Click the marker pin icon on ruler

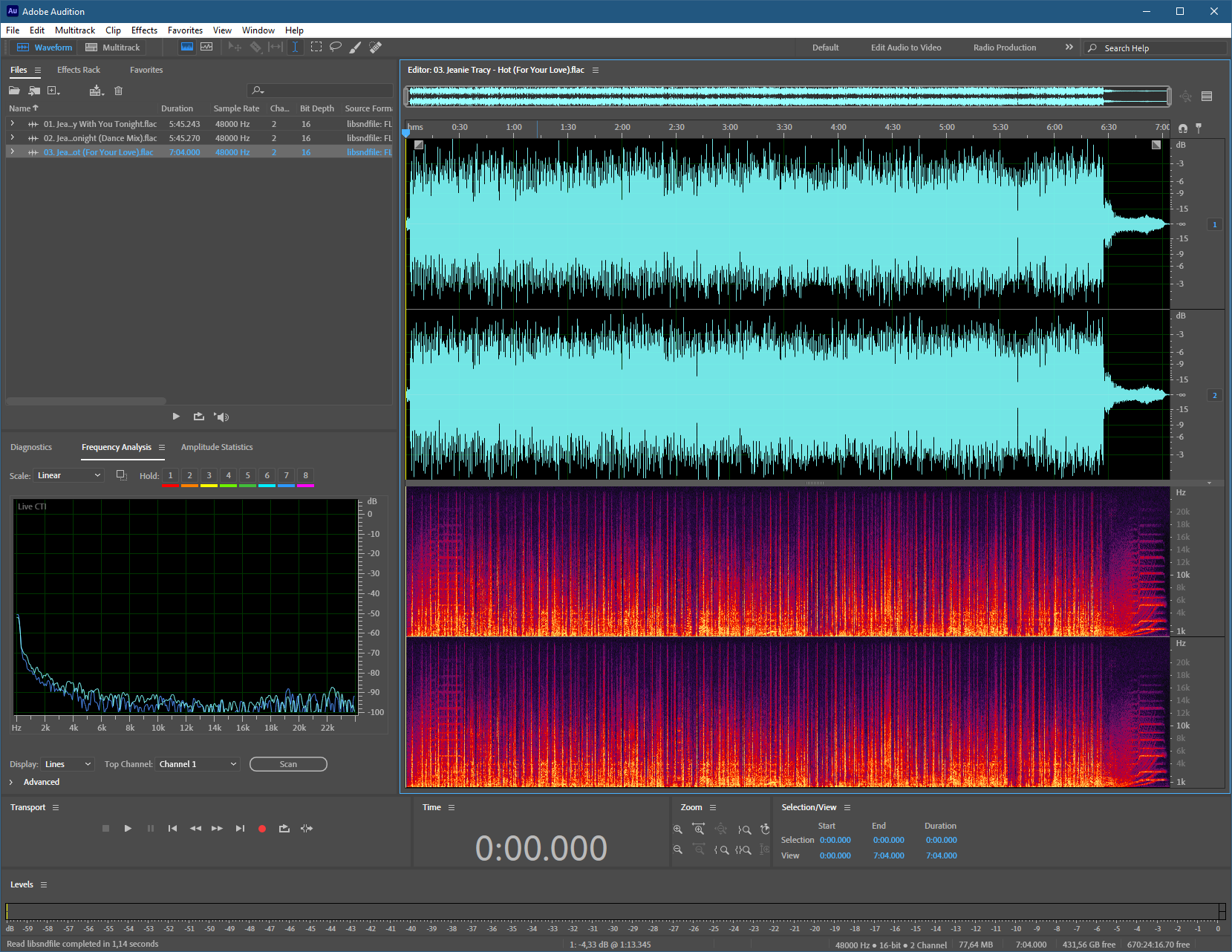point(1199,128)
